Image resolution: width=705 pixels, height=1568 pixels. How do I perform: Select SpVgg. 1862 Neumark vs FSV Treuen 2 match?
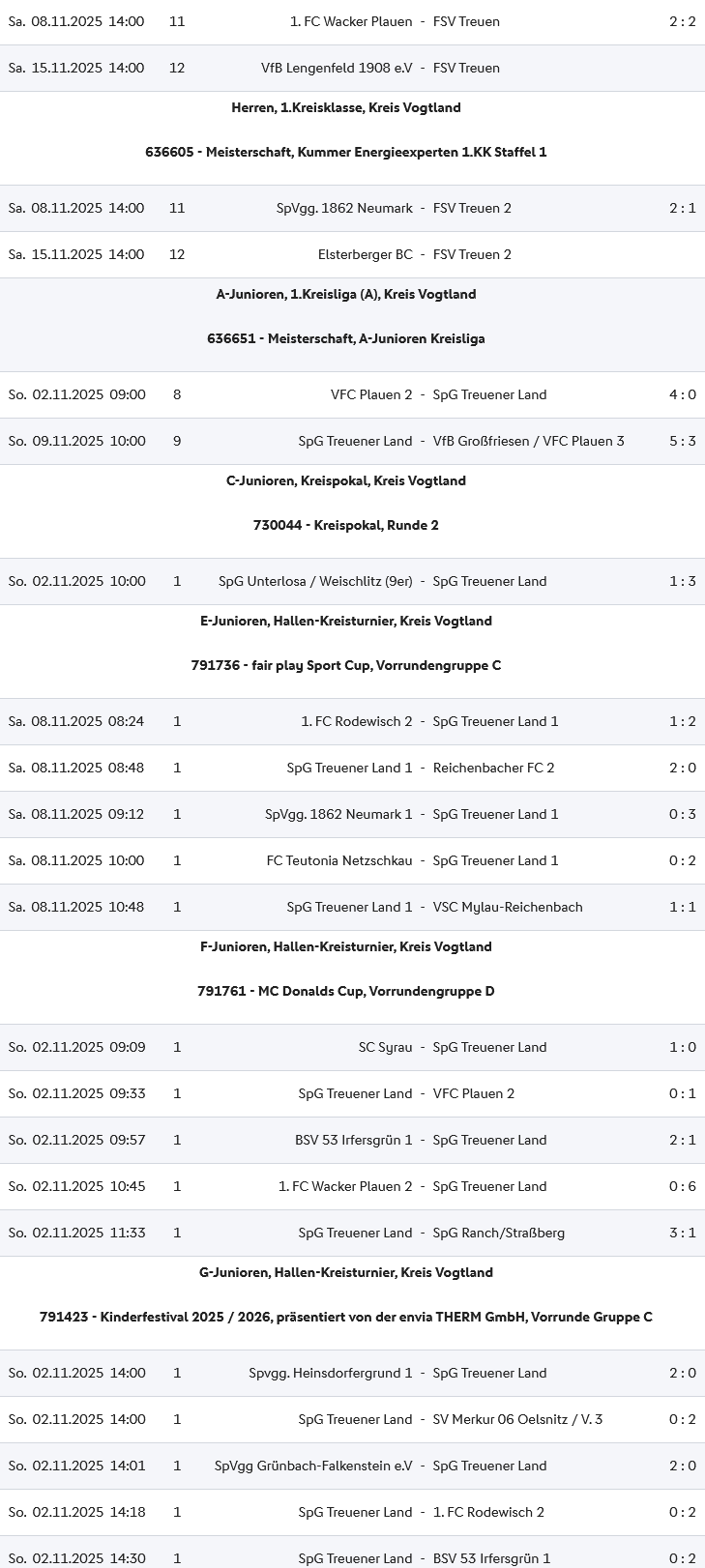point(344,208)
